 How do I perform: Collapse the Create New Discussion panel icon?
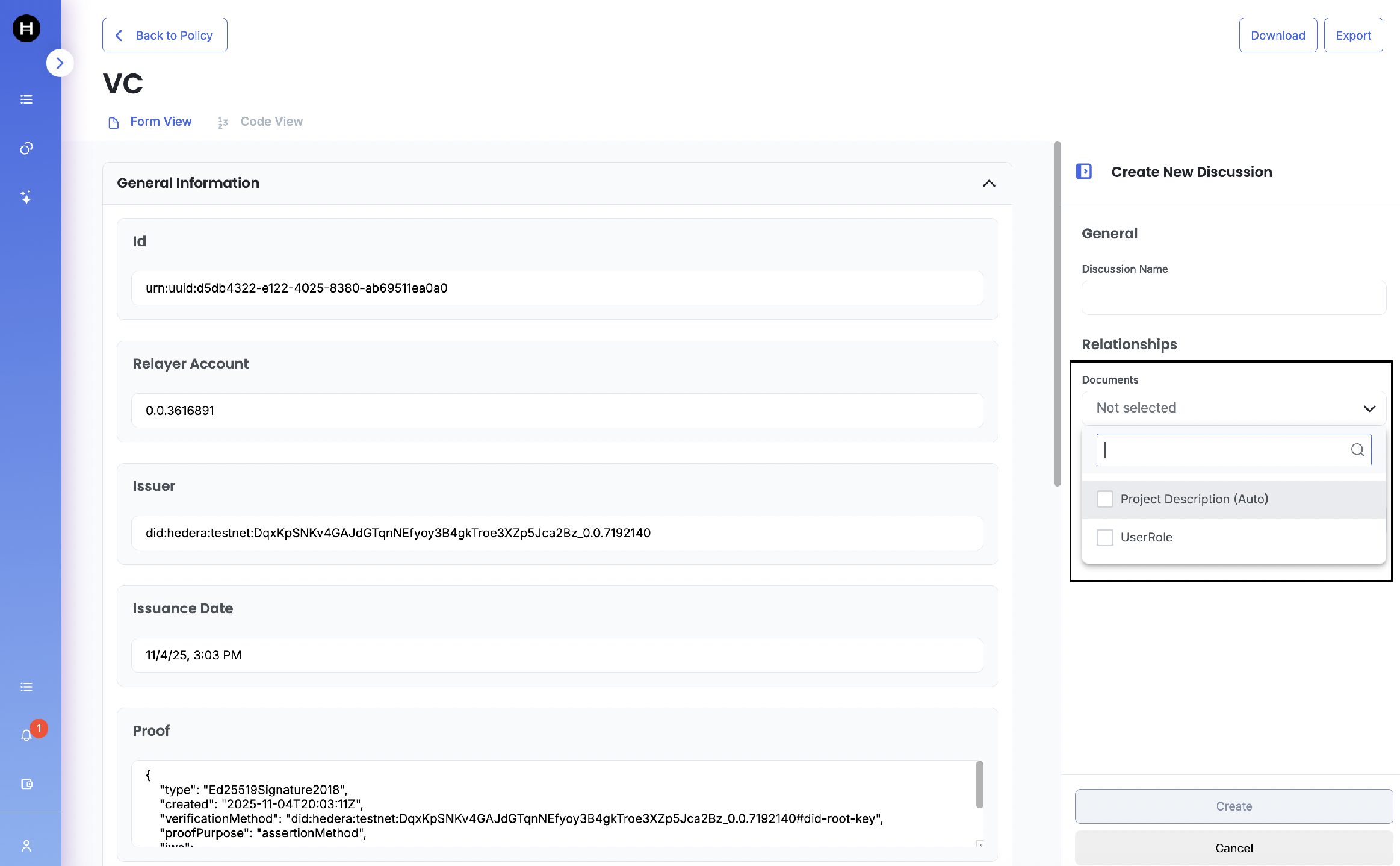(x=1084, y=172)
